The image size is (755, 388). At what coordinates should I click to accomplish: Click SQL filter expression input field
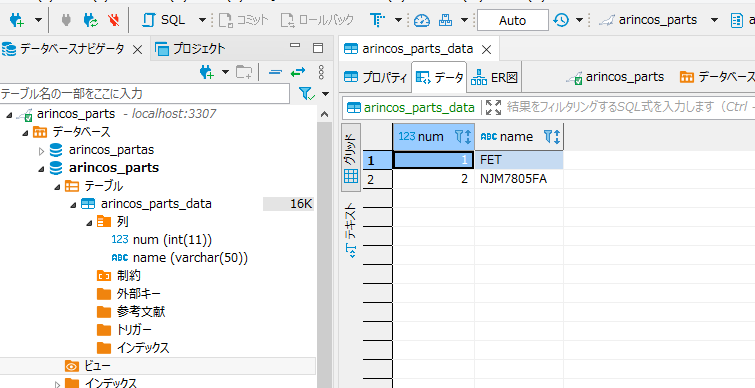[631, 107]
